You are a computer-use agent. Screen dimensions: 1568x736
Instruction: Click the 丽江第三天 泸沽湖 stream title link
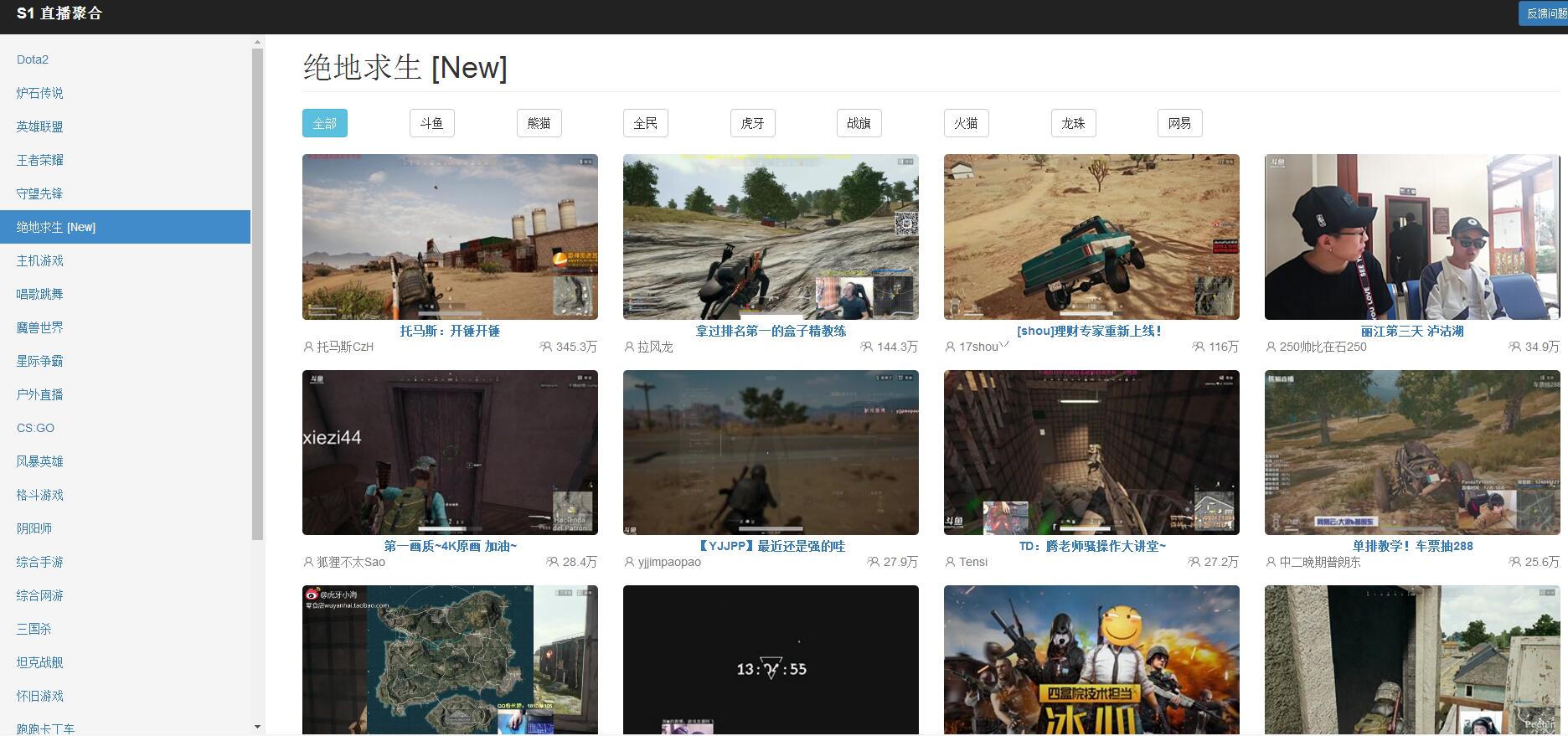coord(1411,331)
